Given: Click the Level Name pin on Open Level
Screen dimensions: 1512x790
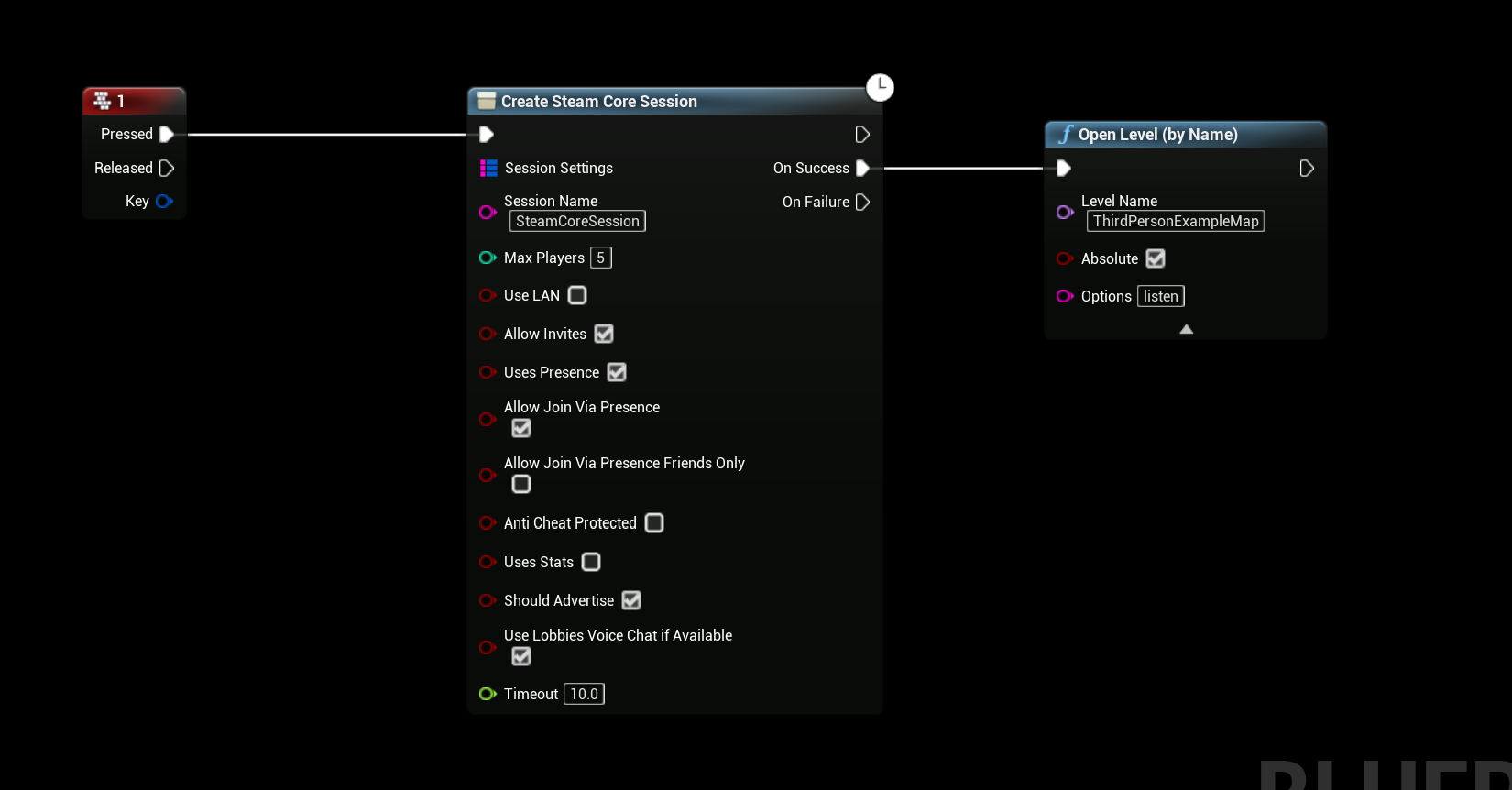Looking at the screenshot, I should [x=1065, y=213].
